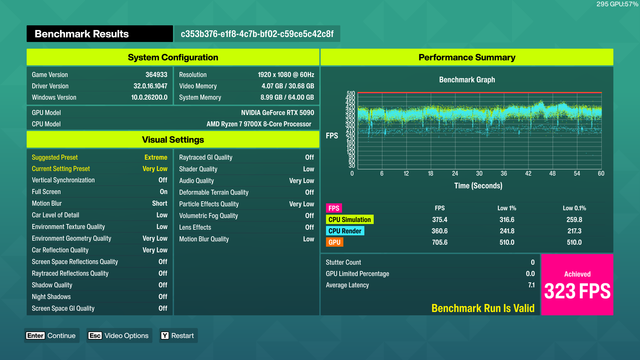Click the Shader Quality row

click(247, 169)
